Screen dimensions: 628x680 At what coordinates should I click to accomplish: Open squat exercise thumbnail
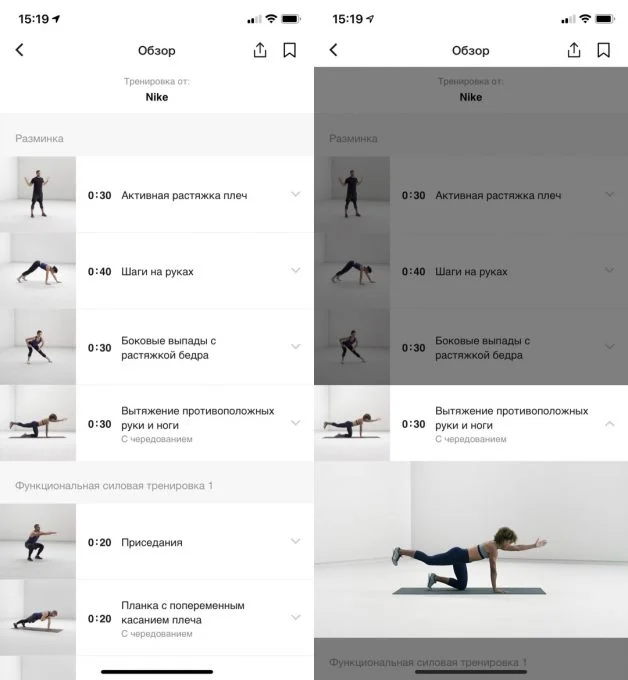(38, 541)
